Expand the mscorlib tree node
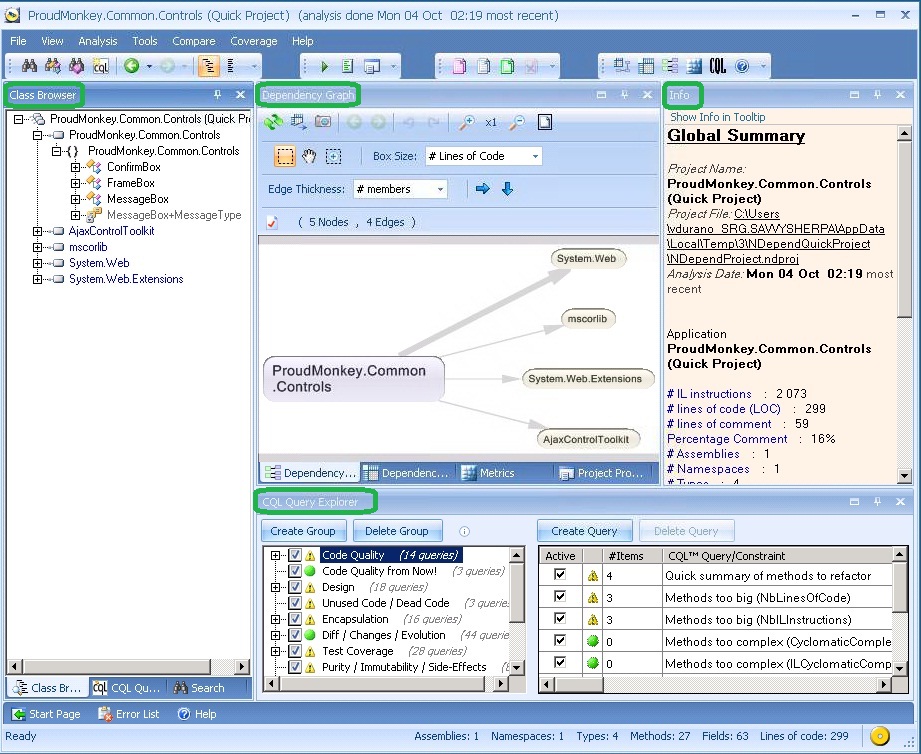 [x=38, y=247]
